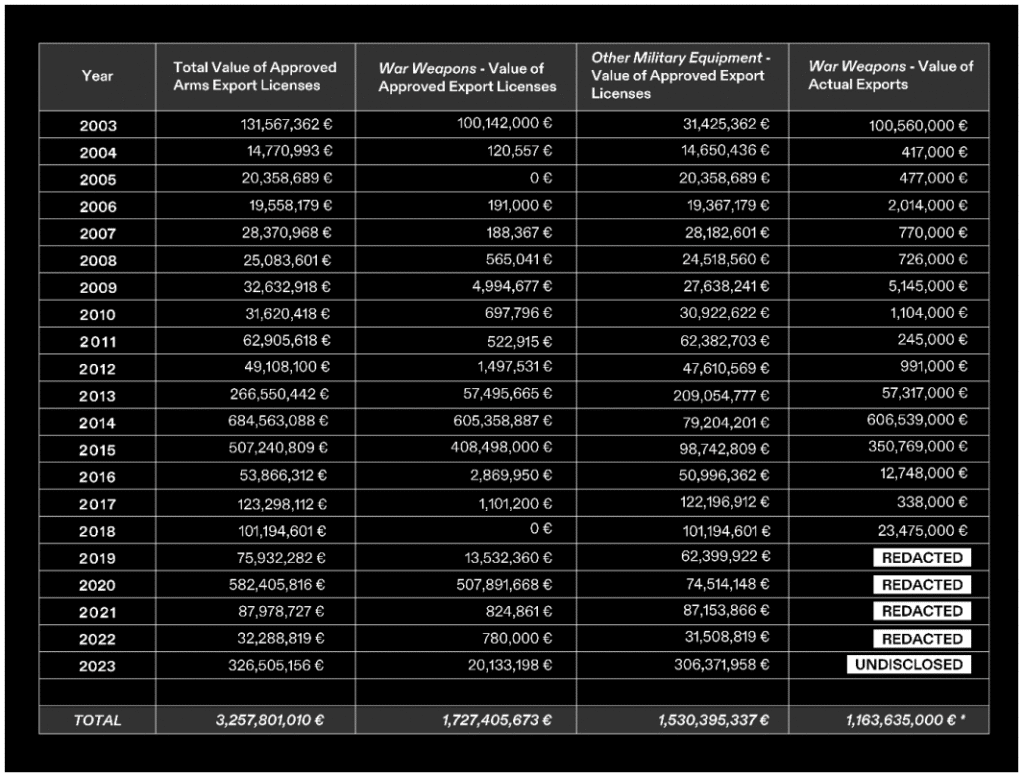Viewport: 1024px width, 778px height.
Task: Select the grand total 3,257,801,010 € cell
Action: 268,720
